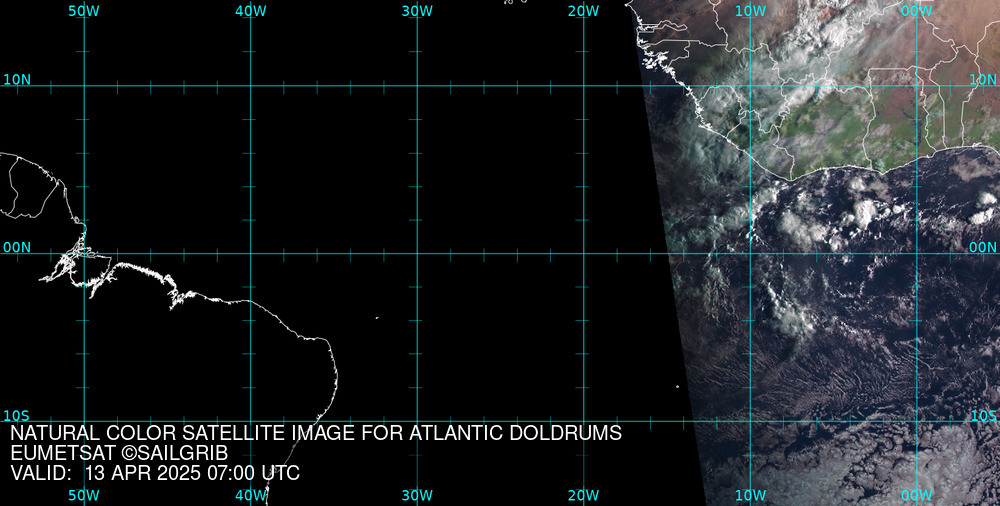Click the 'EUMETSAT ©SAILGRIB' credit line
The width and height of the screenshot is (1000, 506).
119,453
